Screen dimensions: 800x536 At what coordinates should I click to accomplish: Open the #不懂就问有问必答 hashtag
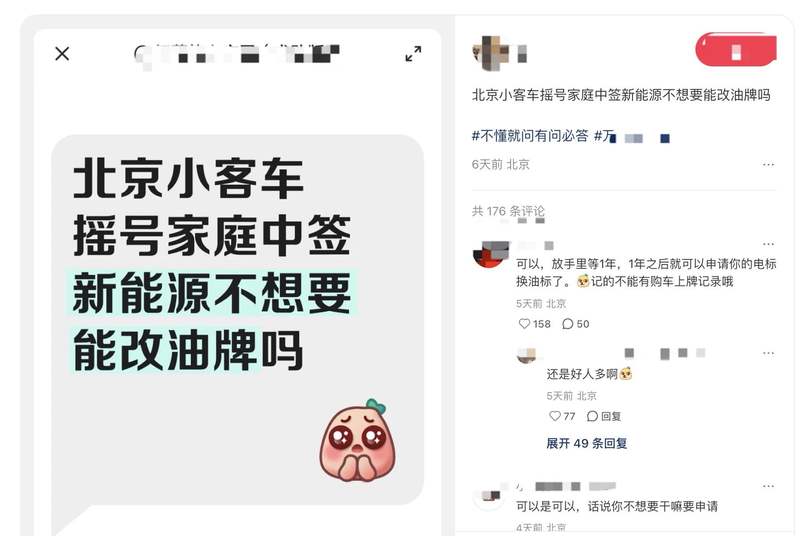point(530,136)
